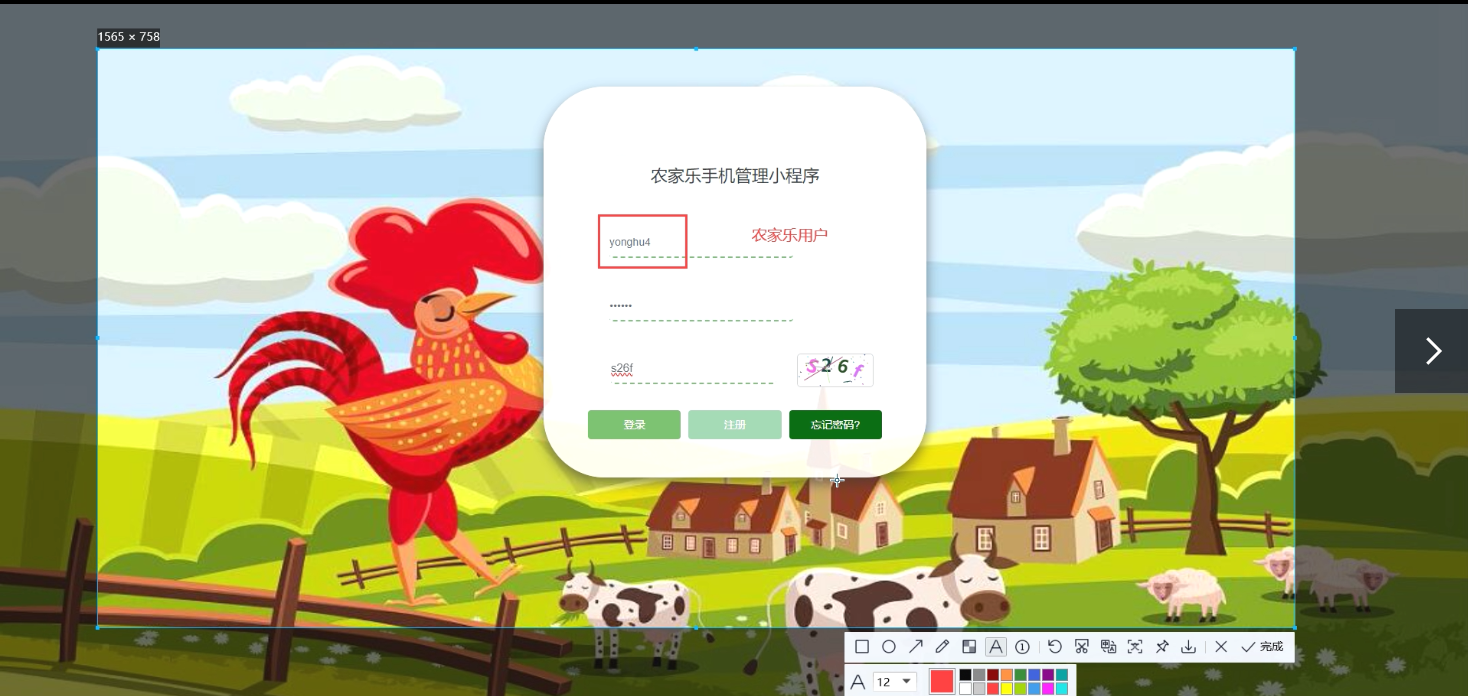Select the pencil freehand tool
Screen dimensions: 1468x696
coord(942,647)
